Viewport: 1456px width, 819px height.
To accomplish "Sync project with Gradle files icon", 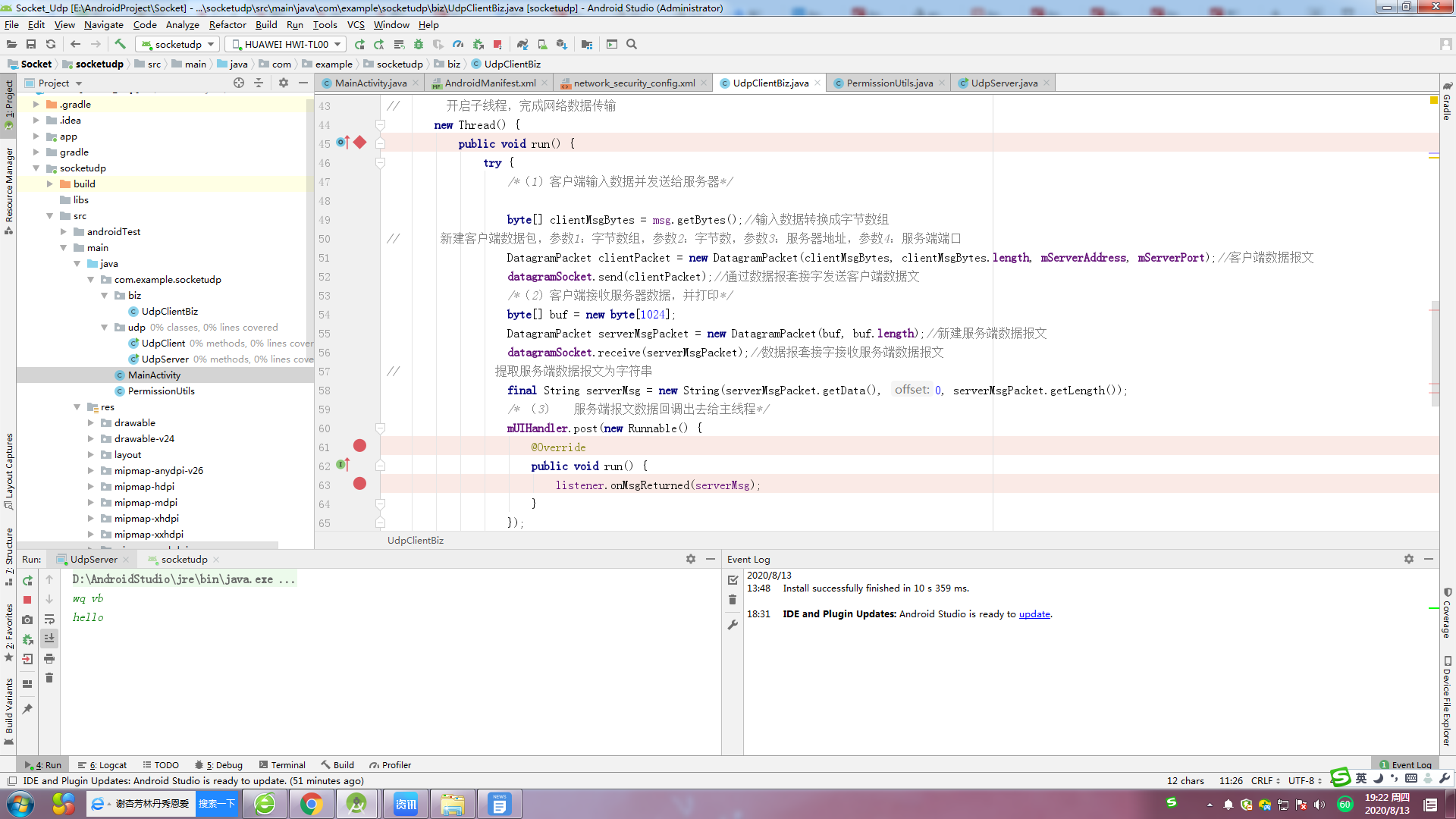I will point(522,45).
